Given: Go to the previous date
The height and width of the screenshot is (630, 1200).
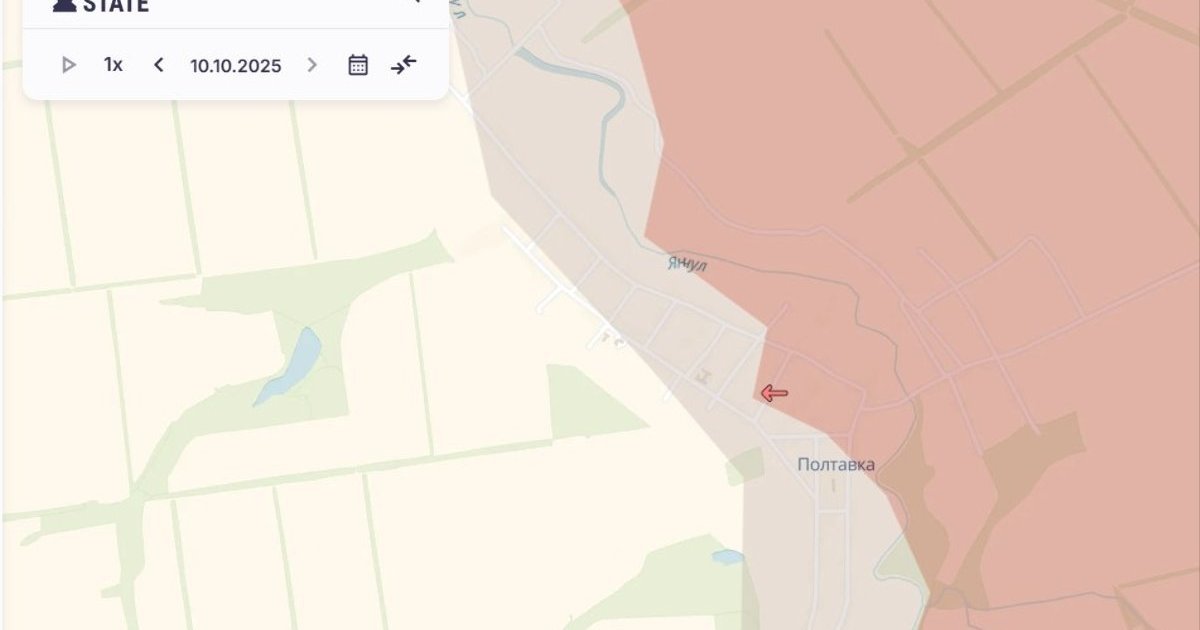Looking at the screenshot, I should [x=158, y=65].
